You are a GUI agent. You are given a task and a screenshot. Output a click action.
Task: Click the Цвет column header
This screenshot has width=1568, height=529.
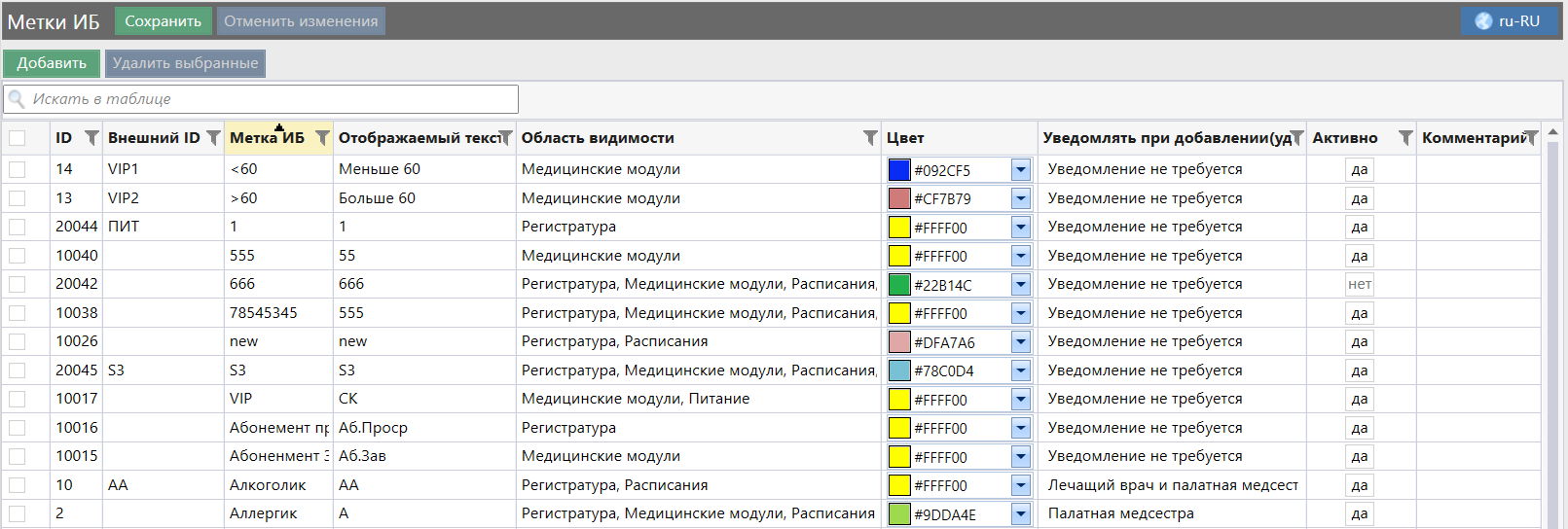(905, 138)
